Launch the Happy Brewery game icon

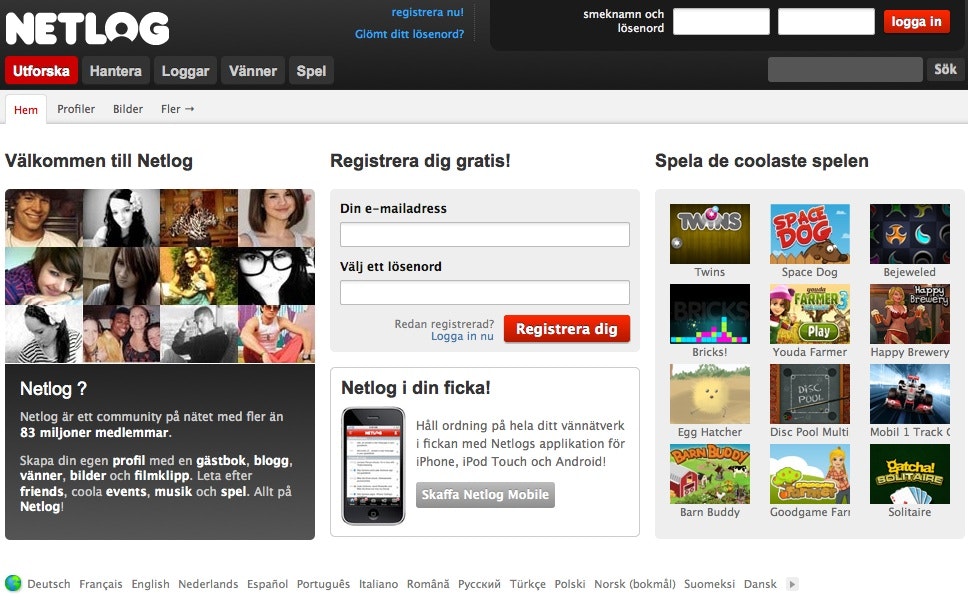click(x=909, y=313)
